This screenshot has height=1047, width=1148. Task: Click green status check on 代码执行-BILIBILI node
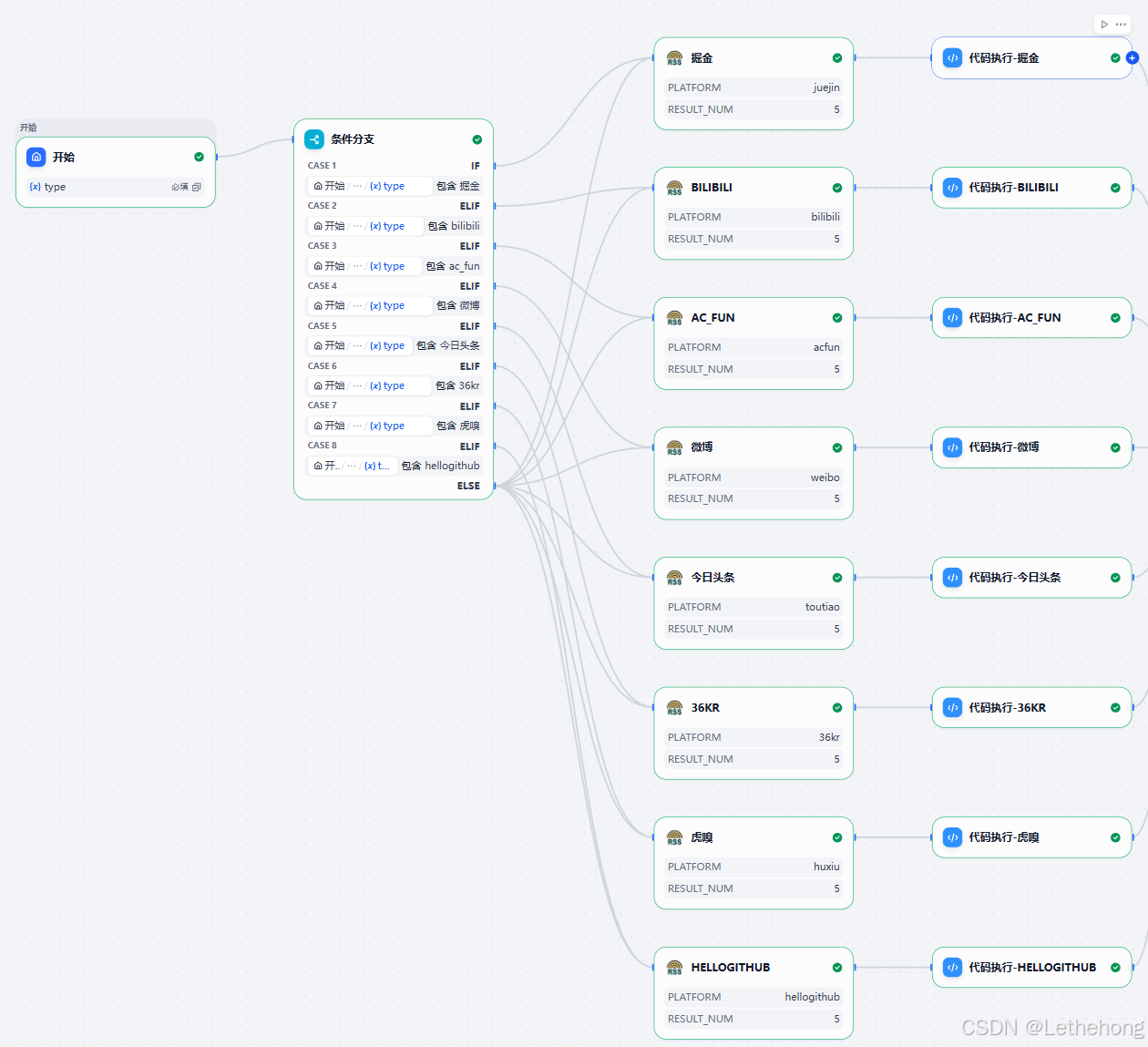[1115, 188]
